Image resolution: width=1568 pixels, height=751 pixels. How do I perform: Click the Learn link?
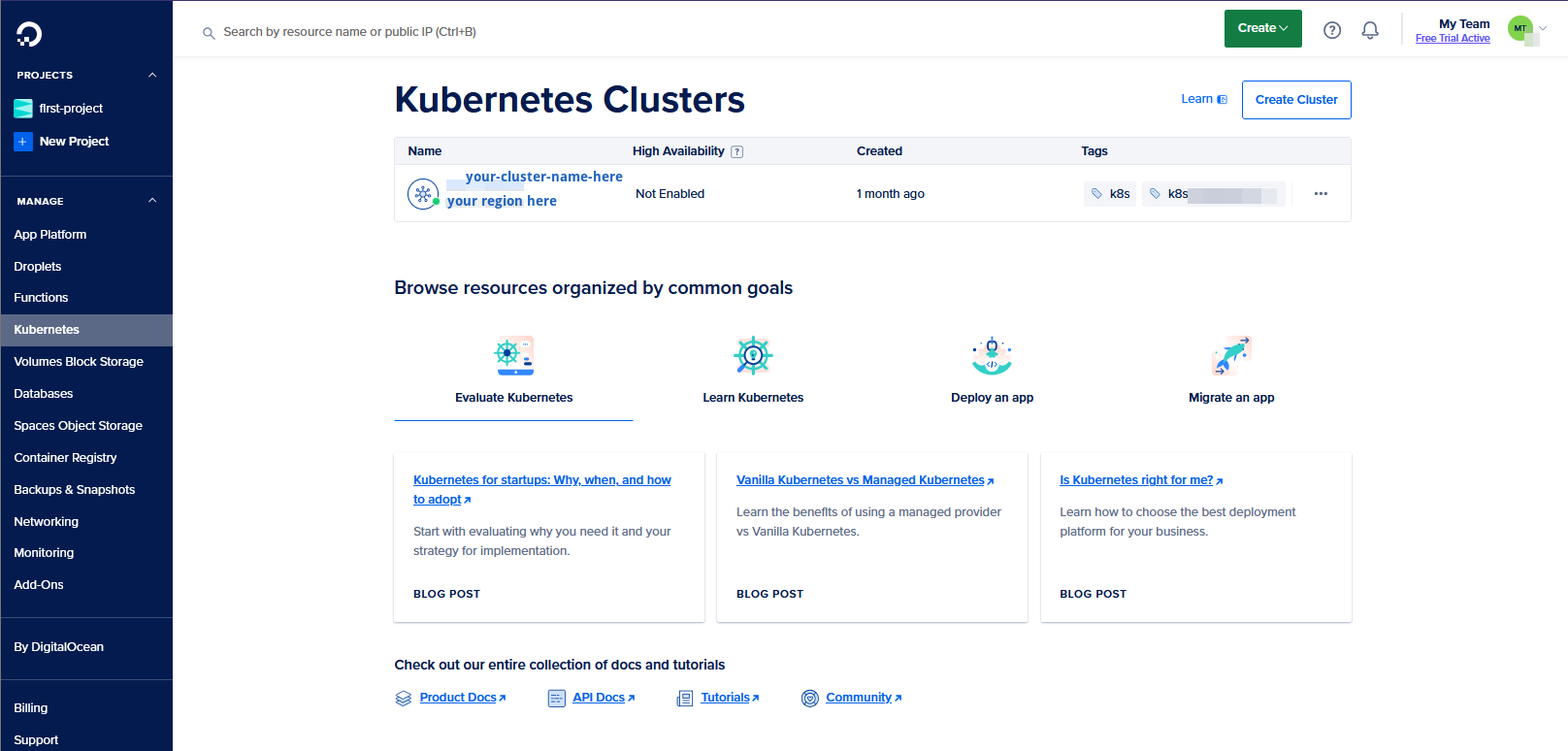pos(1203,99)
